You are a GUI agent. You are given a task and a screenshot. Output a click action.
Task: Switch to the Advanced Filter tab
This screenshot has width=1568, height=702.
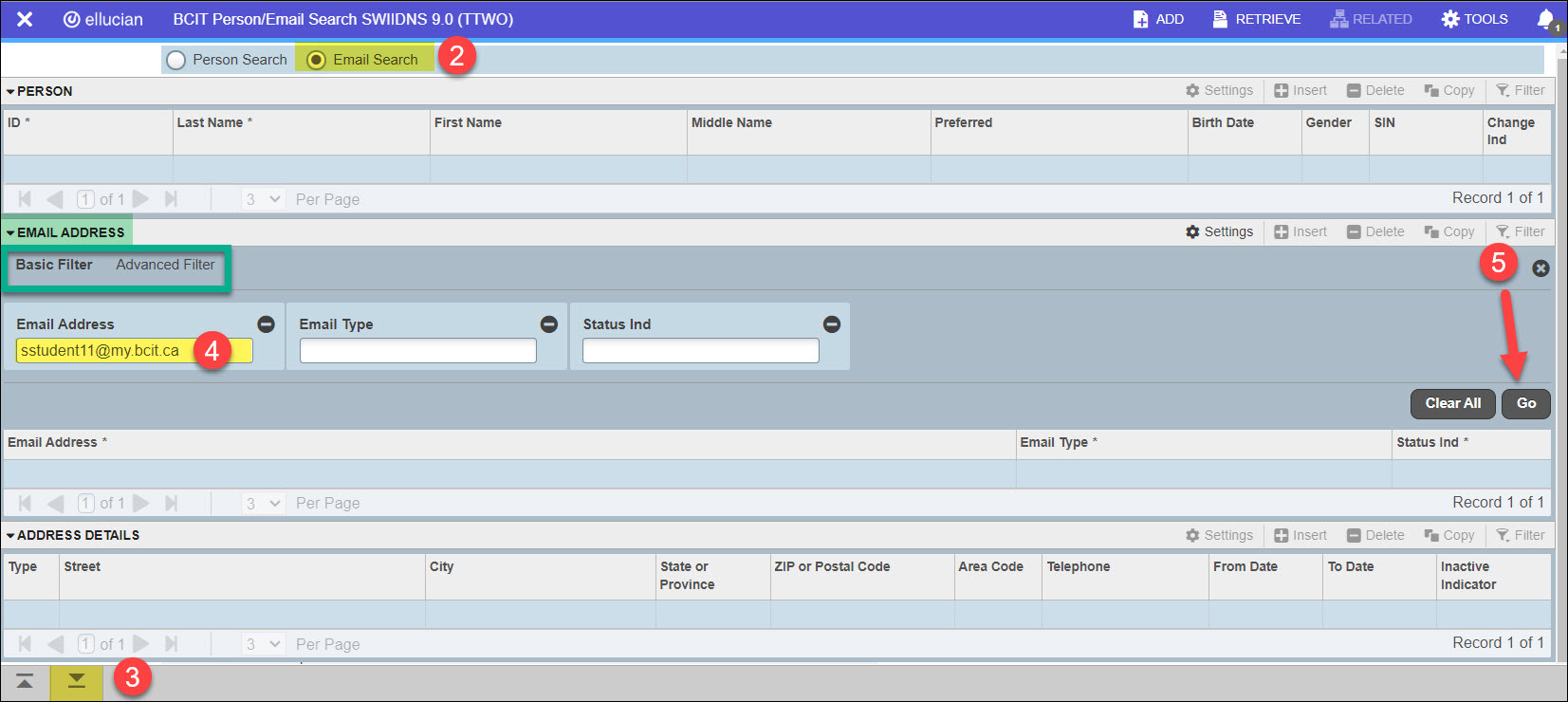tap(165, 265)
